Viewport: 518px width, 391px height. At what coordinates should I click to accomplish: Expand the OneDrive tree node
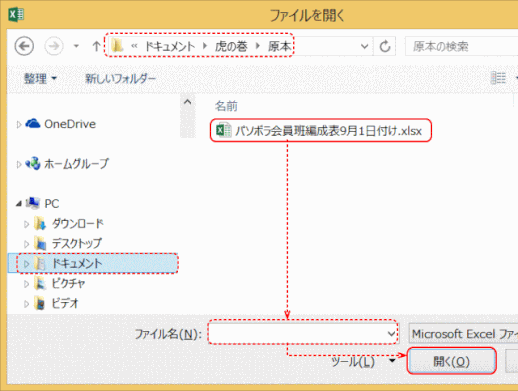tap(19, 124)
